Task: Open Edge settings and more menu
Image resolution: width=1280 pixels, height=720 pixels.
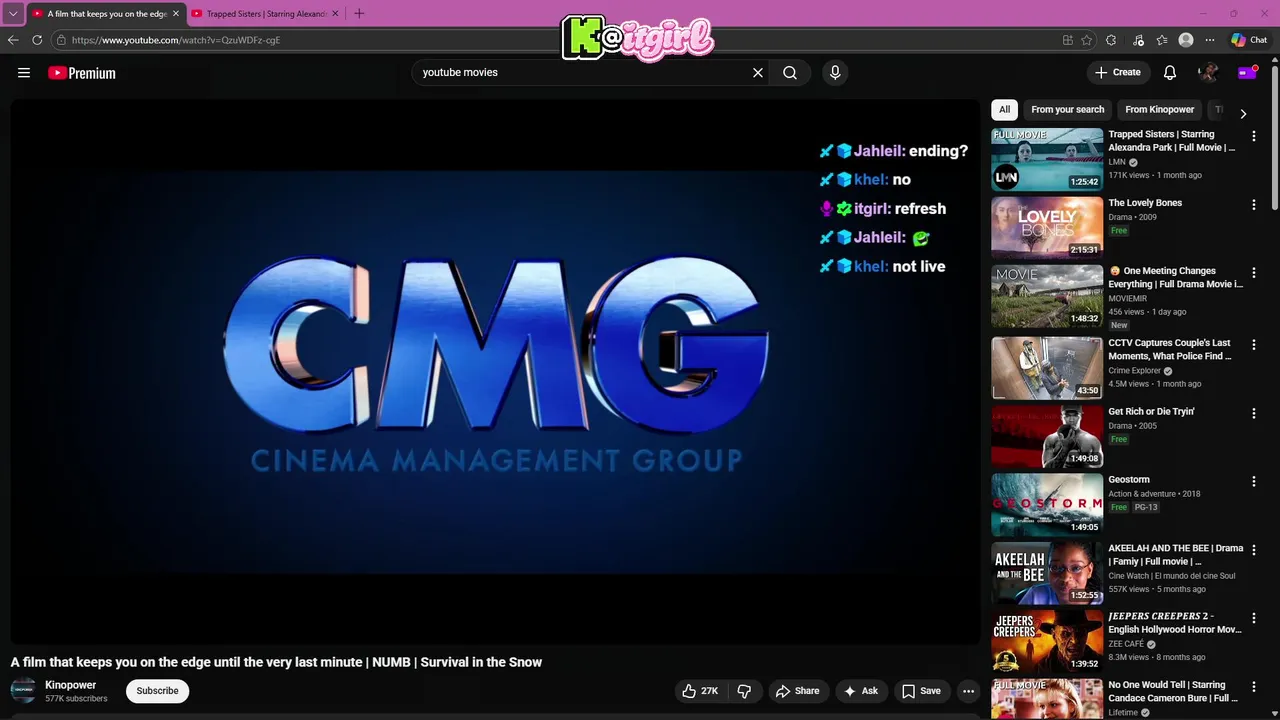Action: coord(1210,40)
